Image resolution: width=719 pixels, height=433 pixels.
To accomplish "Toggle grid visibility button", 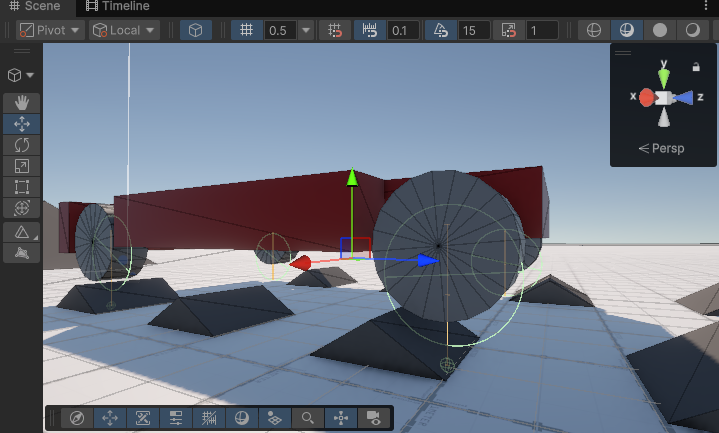I will (x=247, y=30).
